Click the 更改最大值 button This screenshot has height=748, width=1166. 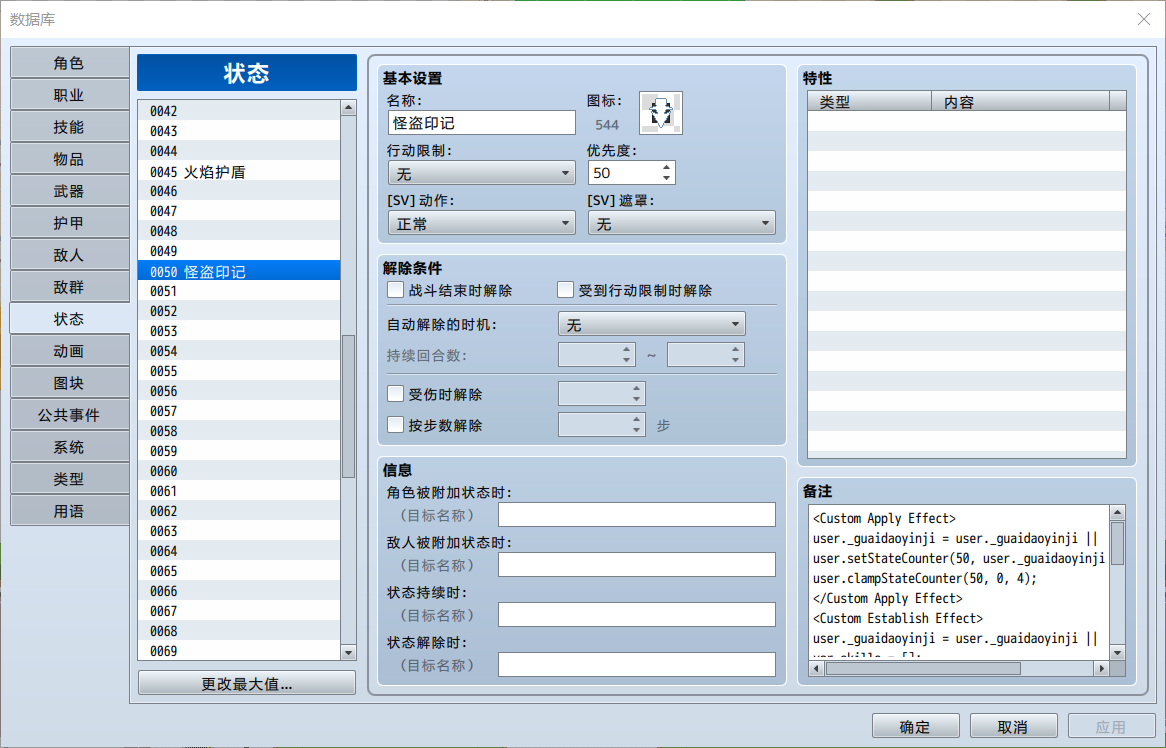coord(247,683)
